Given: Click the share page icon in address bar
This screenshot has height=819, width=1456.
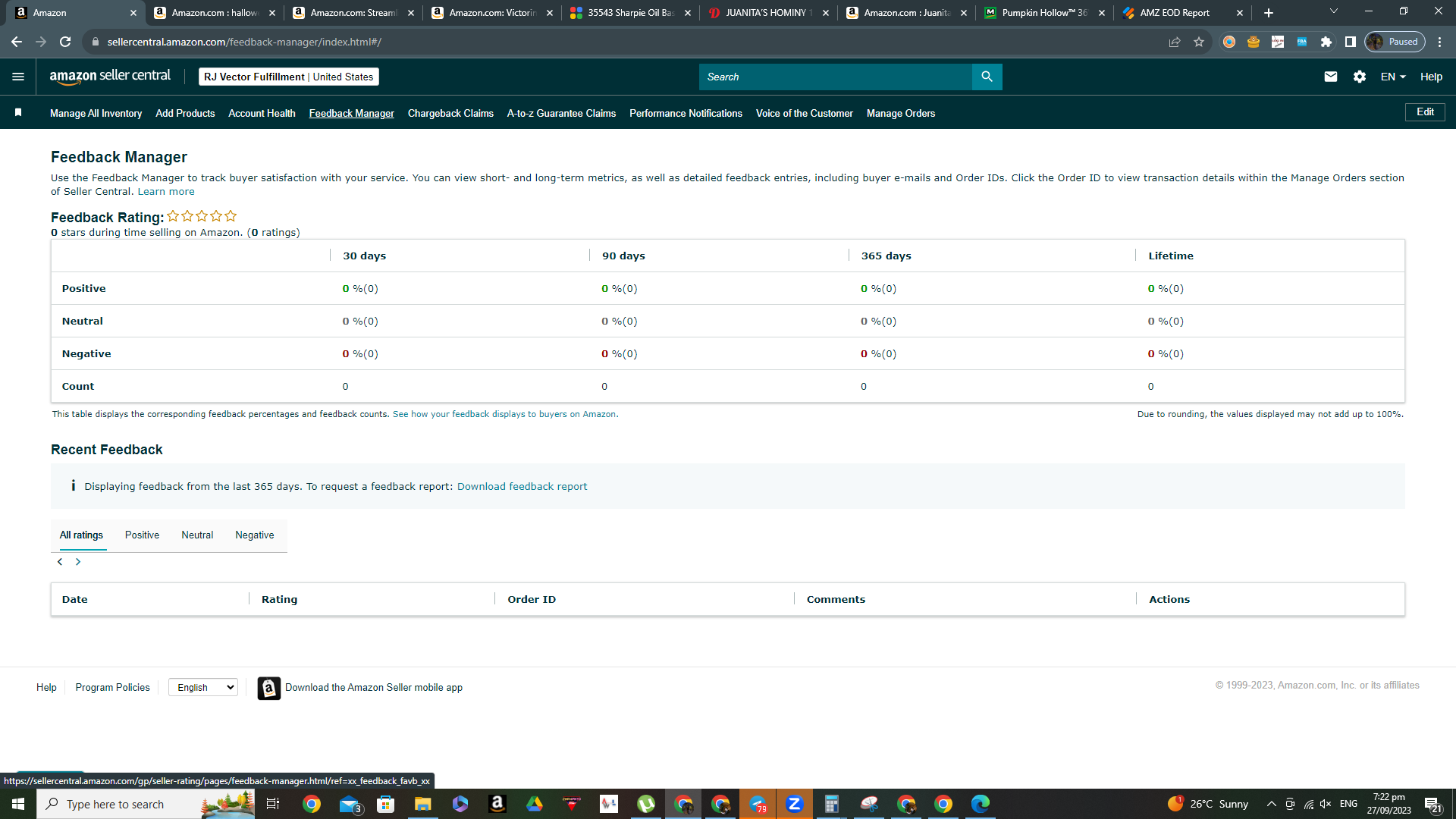Looking at the screenshot, I should click(1175, 42).
